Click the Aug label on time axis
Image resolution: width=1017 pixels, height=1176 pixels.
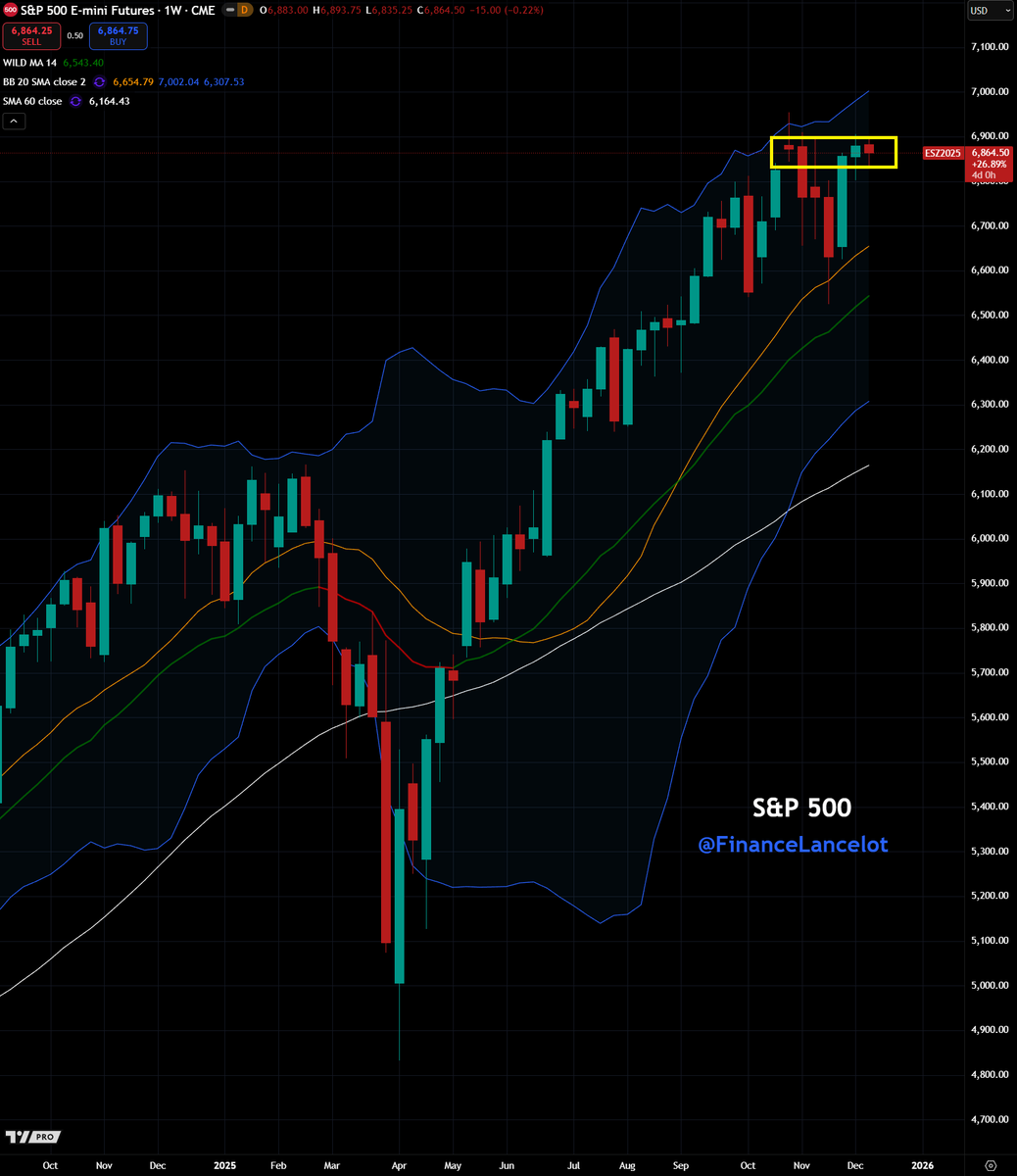pos(628,1166)
